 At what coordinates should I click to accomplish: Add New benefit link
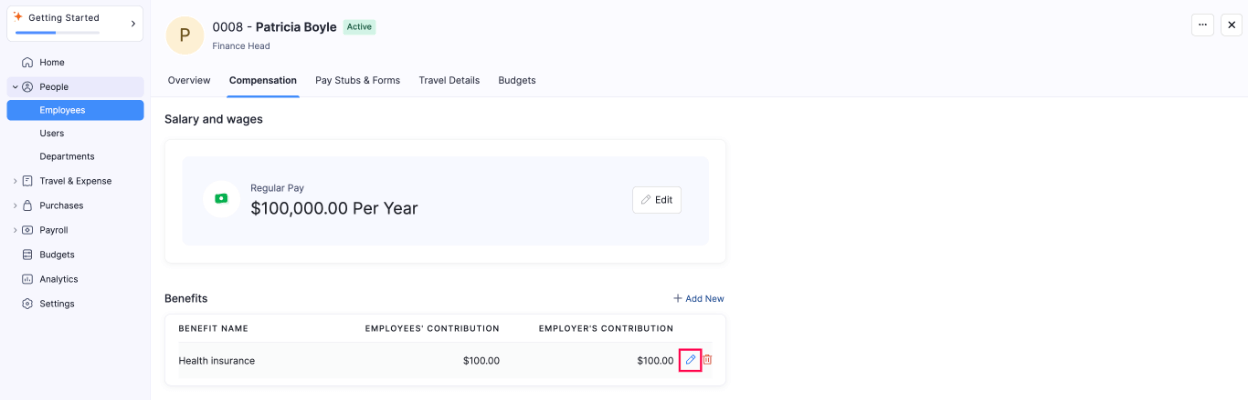(698, 298)
